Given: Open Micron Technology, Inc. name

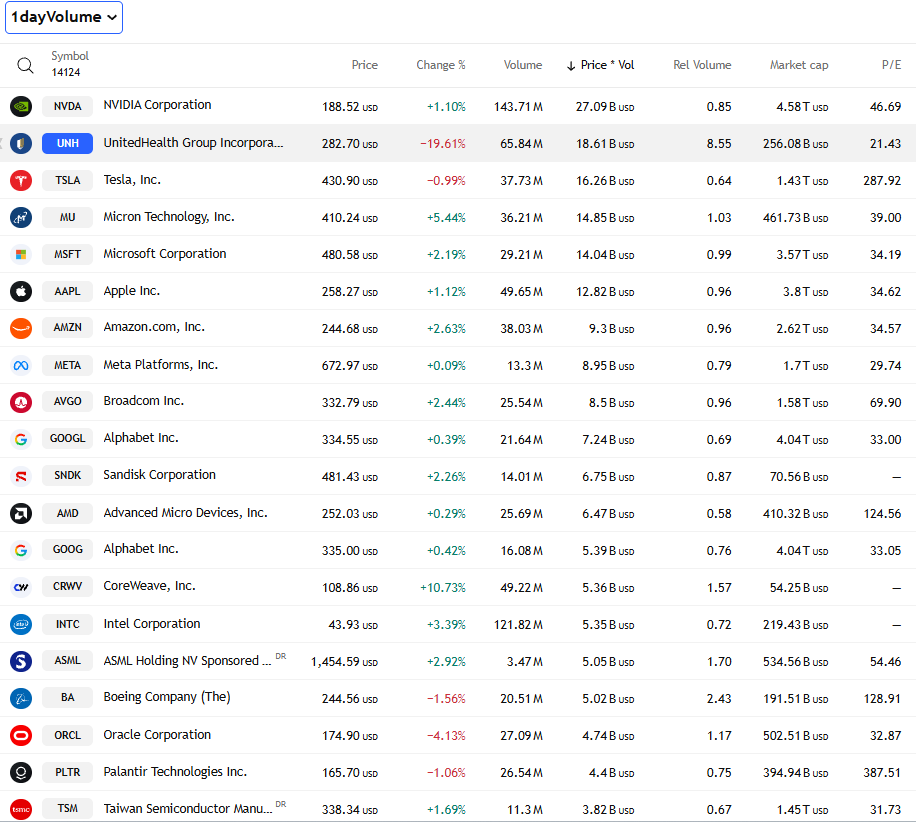Looking at the screenshot, I should pyautogui.click(x=169, y=217).
